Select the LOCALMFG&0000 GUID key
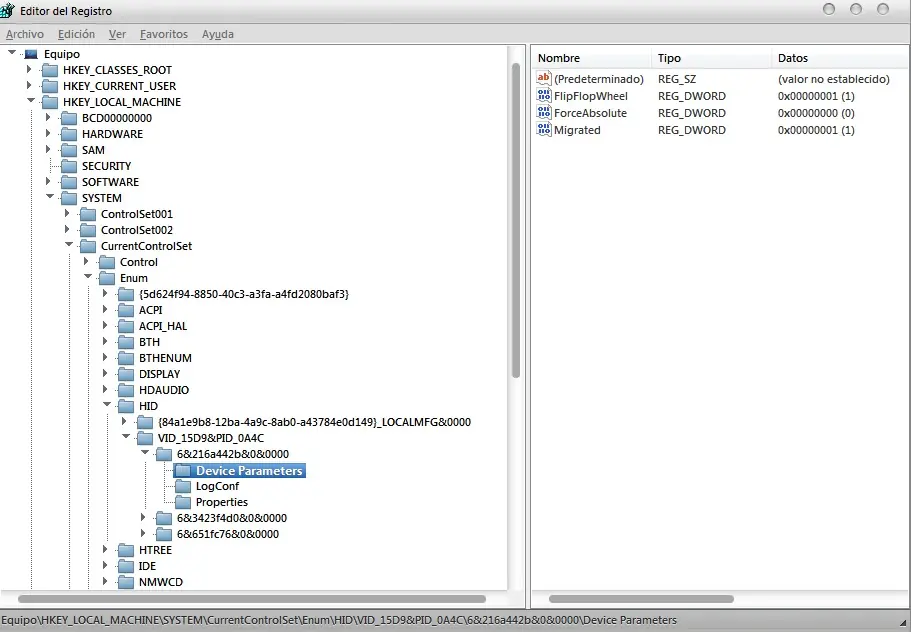 tap(314, 422)
